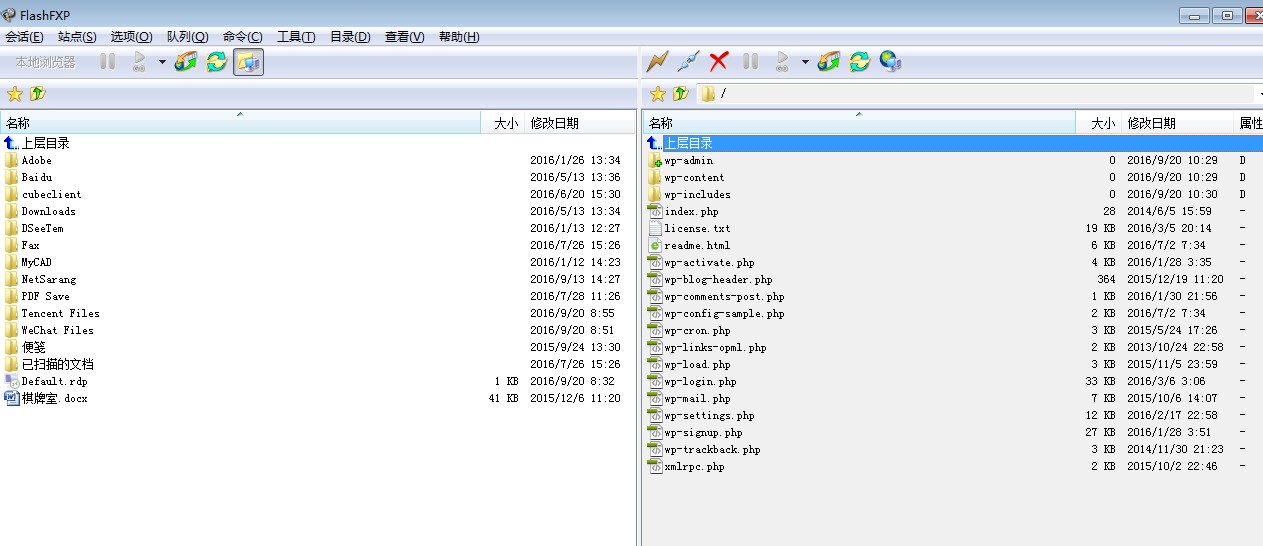Click the remote Transfer Queue icon
Image resolution: width=1263 pixels, height=546 pixels.
click(828, 62)
